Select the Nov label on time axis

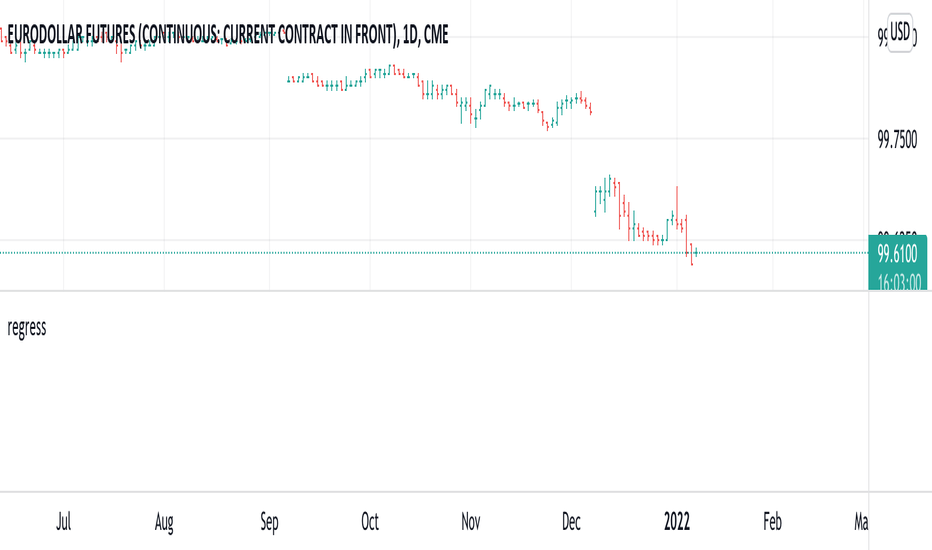pos(470,521)
